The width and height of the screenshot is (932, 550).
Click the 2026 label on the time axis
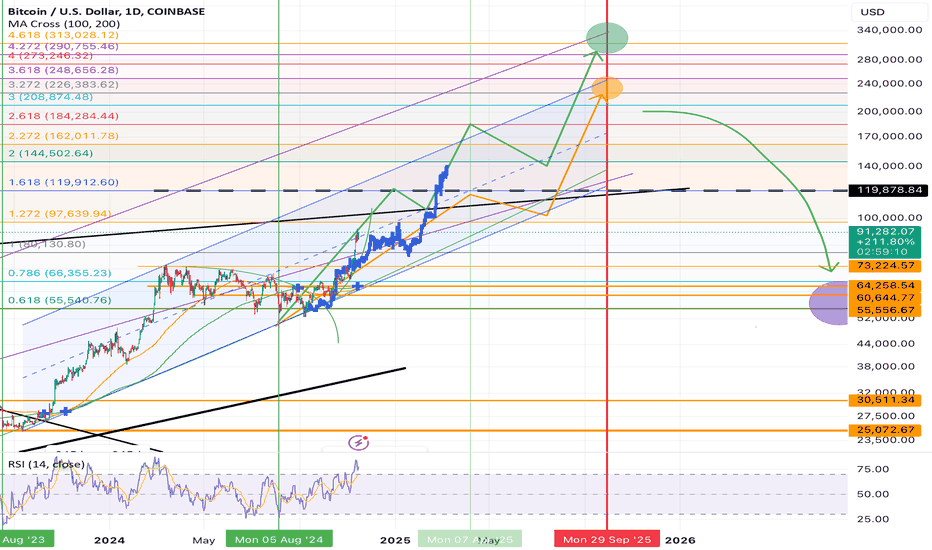(680, 540)
